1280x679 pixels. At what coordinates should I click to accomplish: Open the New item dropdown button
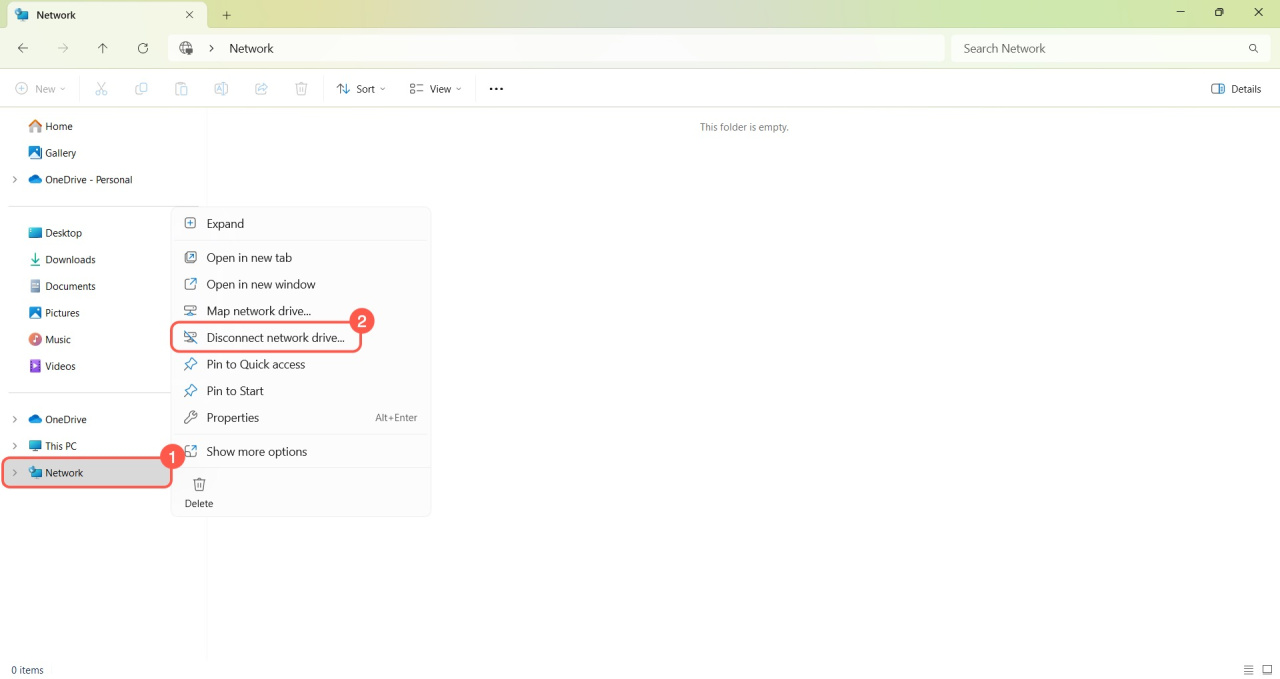tap(41, 89)
